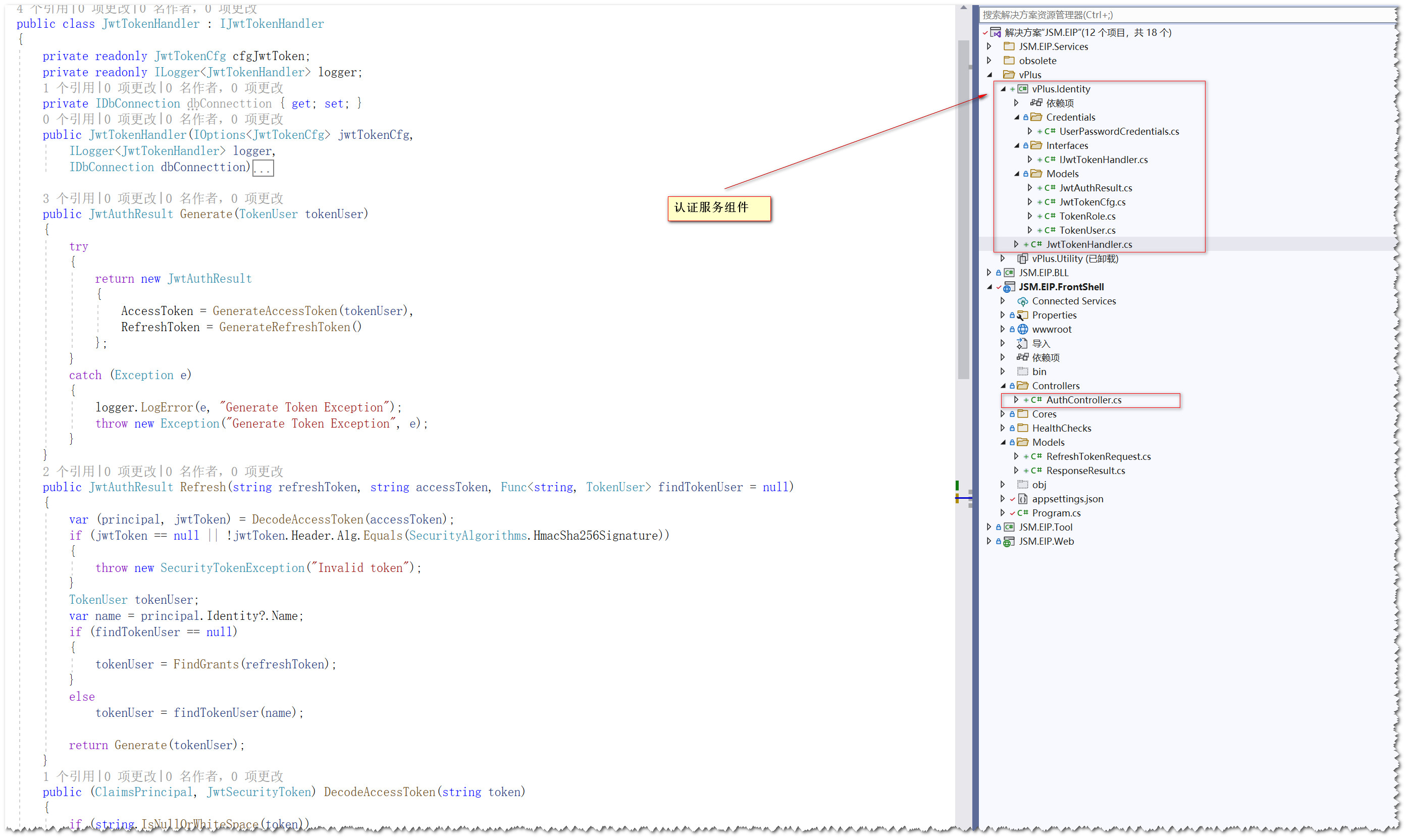
Task: Click the appsettings.json file icon
Action: click(1023, 499)
